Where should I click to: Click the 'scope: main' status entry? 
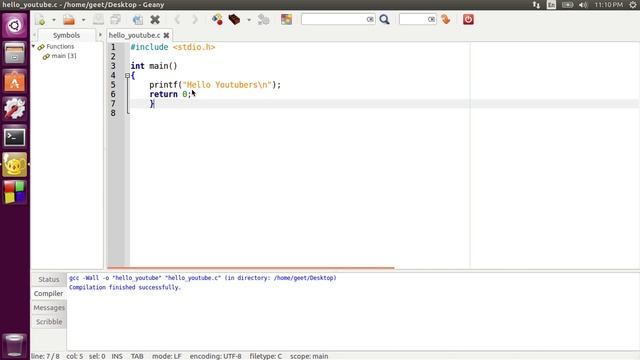pos(309,356)
